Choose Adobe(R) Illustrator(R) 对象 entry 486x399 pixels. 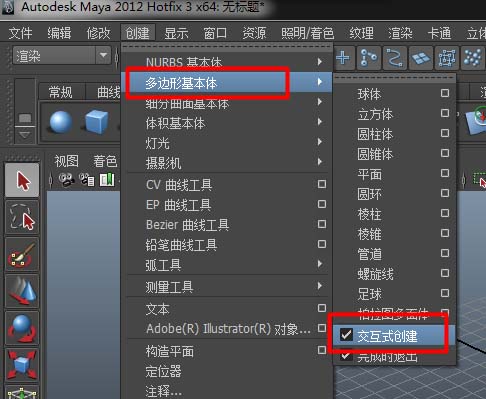[x=227, y=329]
